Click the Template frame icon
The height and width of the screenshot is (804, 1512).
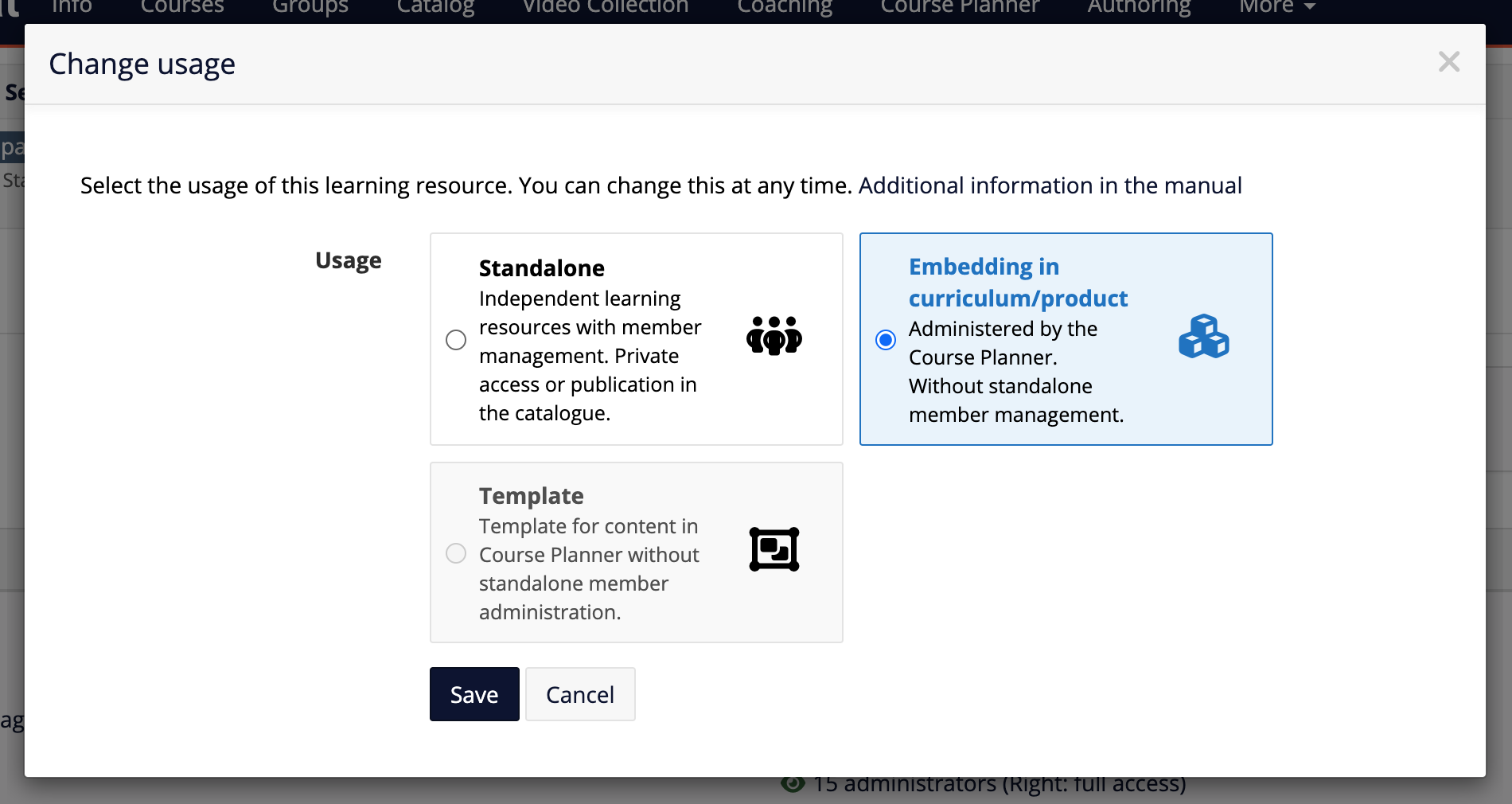coord(774,549)
